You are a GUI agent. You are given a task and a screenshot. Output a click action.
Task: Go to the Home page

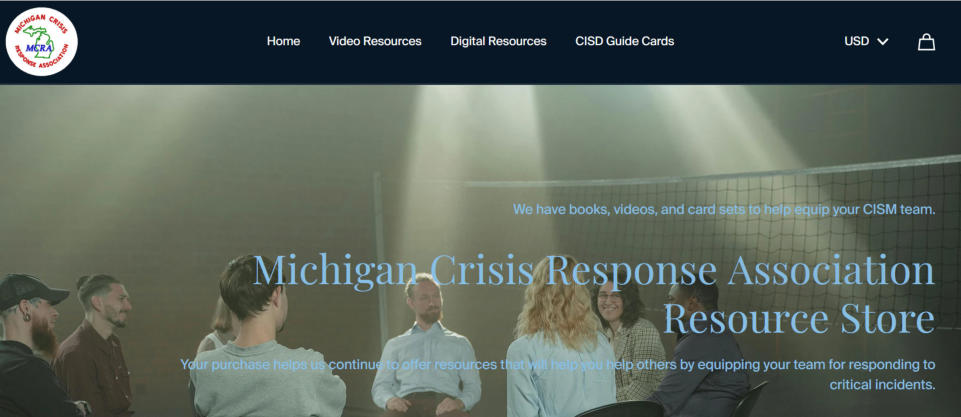click(283, 41)
